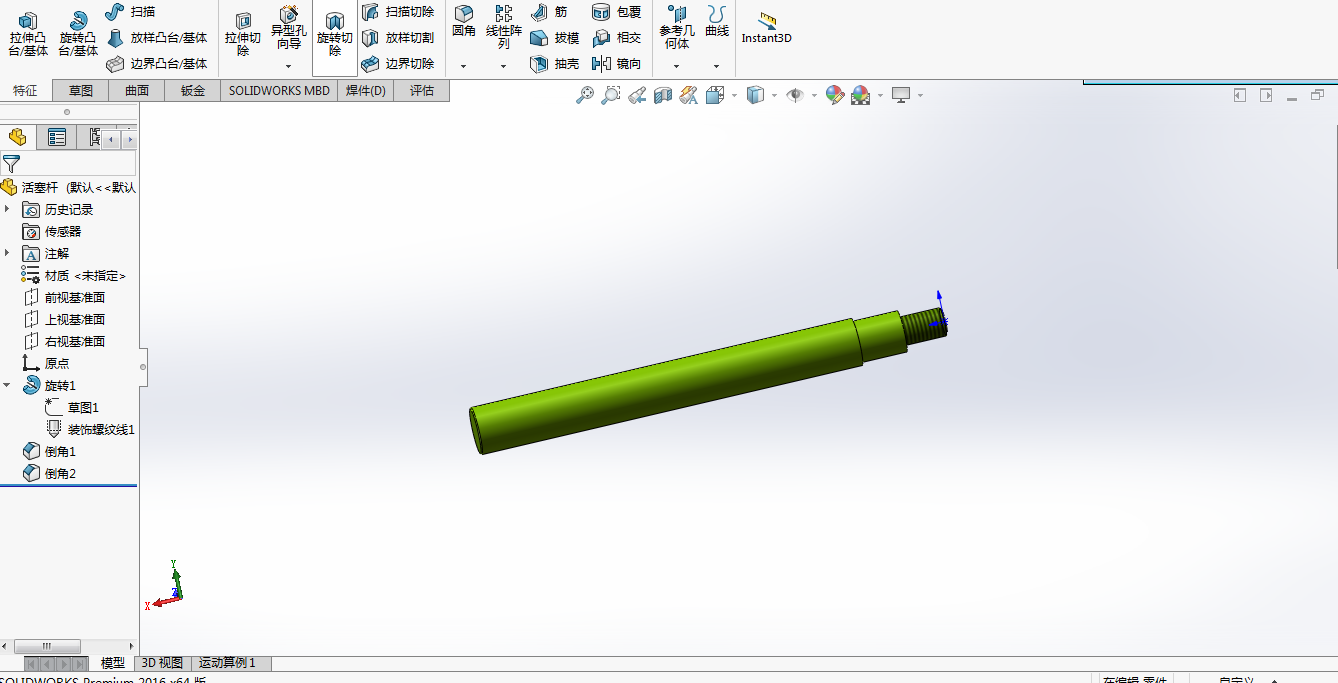Select the Wrap tool (包覆)

[616, 11]
